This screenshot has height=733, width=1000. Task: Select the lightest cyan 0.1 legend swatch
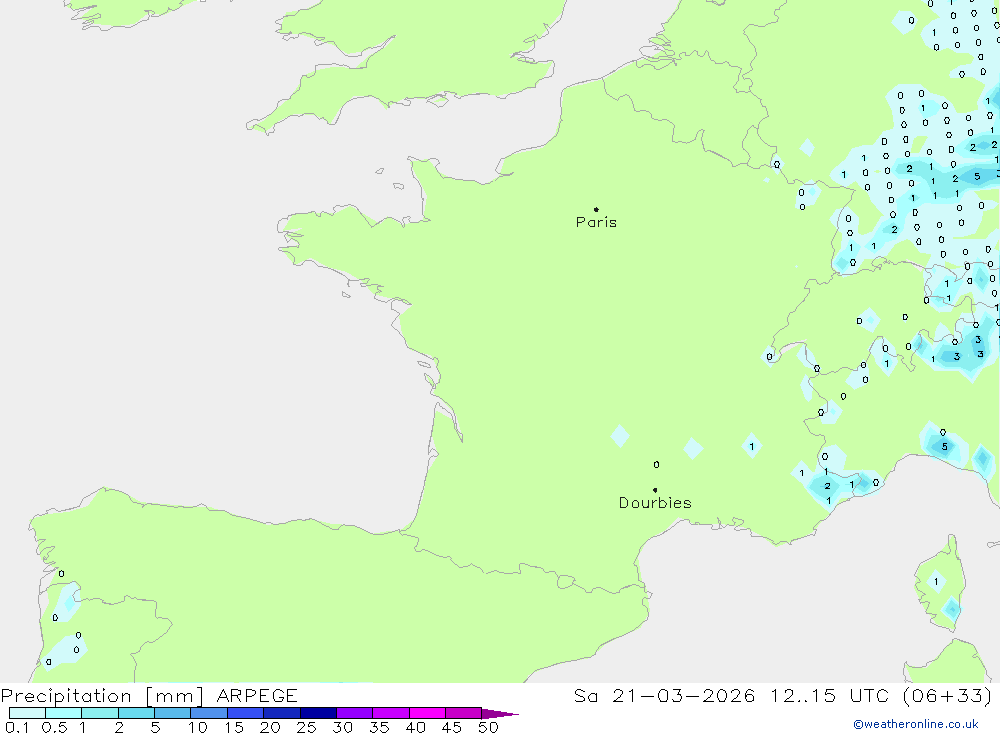point(27,713)
